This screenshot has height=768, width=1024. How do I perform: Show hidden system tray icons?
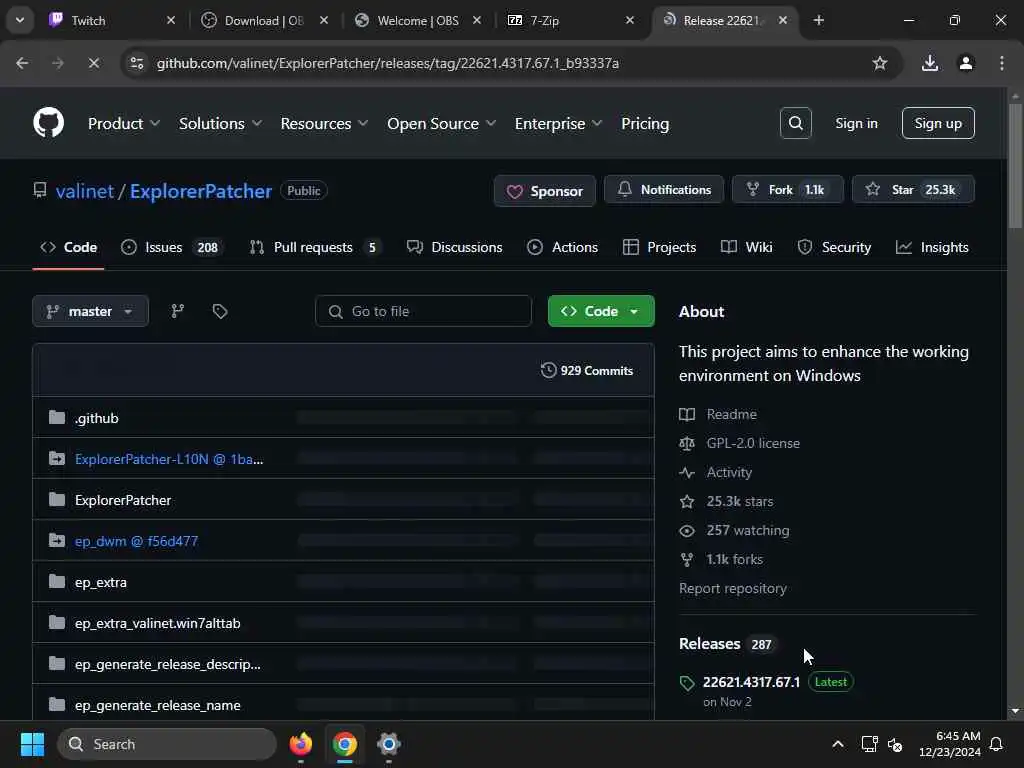(838, 744)
